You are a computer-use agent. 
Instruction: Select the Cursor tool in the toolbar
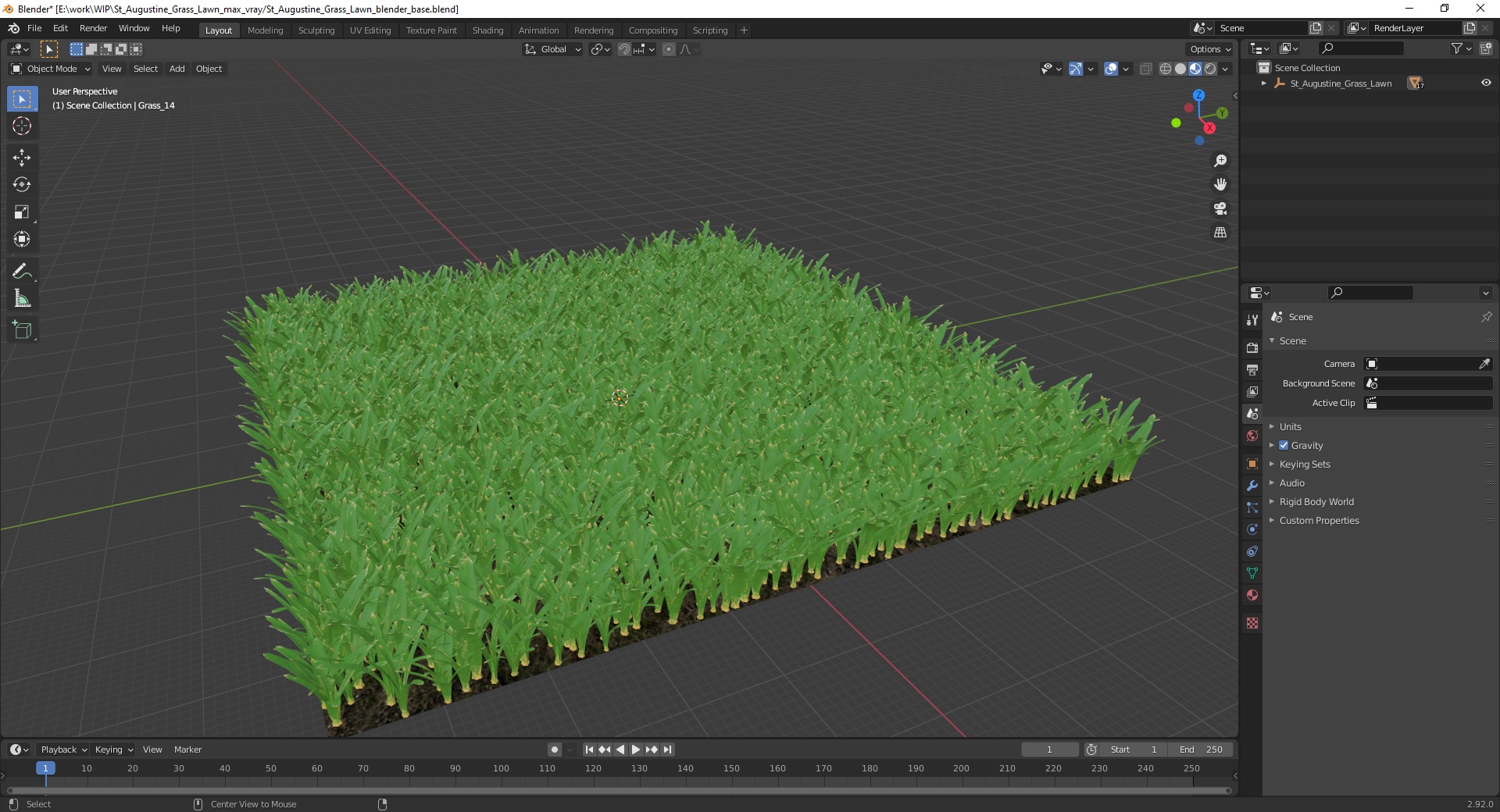point(22,126)
